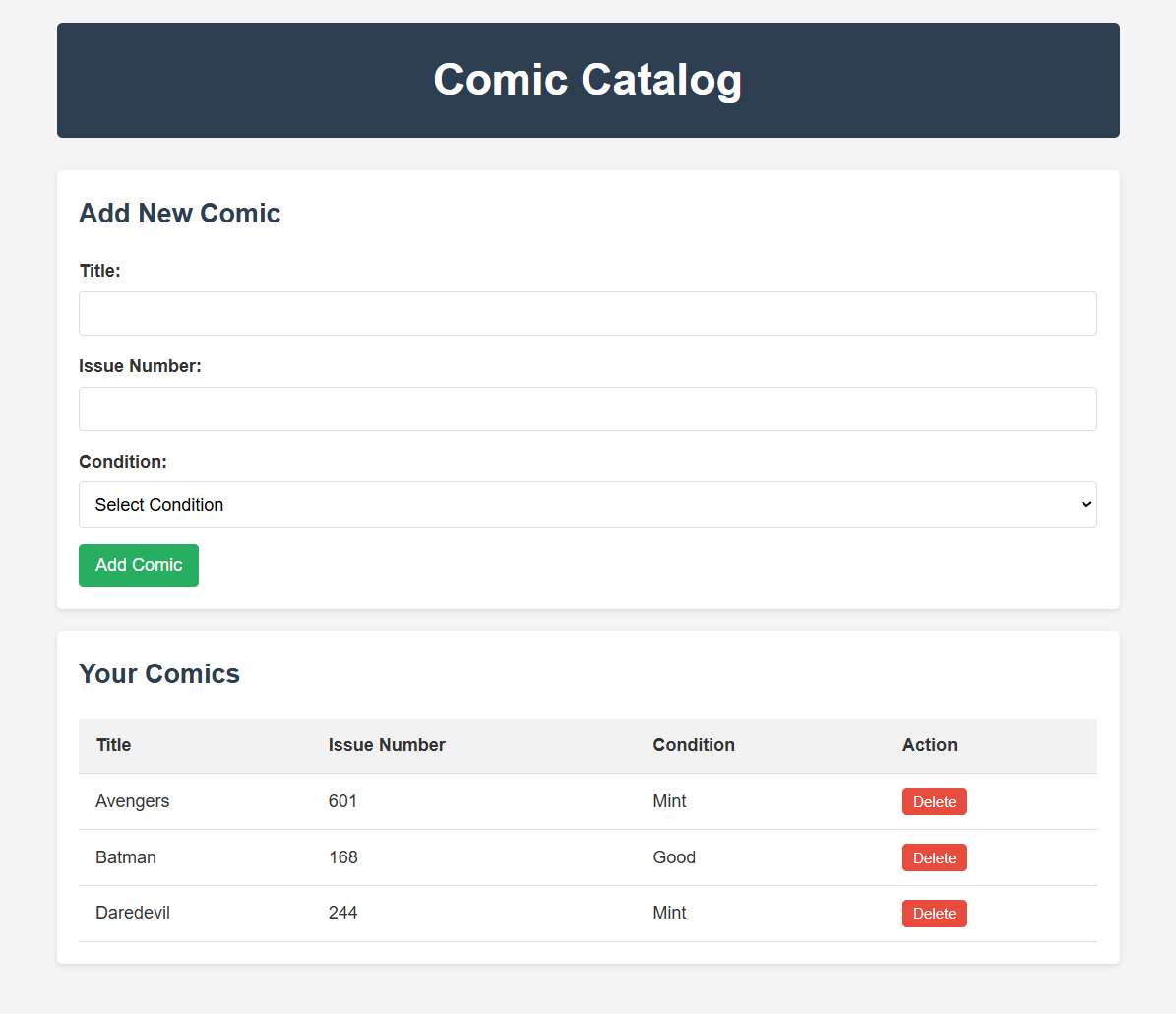Click the Good condition cell for Batman

[674, 857]
